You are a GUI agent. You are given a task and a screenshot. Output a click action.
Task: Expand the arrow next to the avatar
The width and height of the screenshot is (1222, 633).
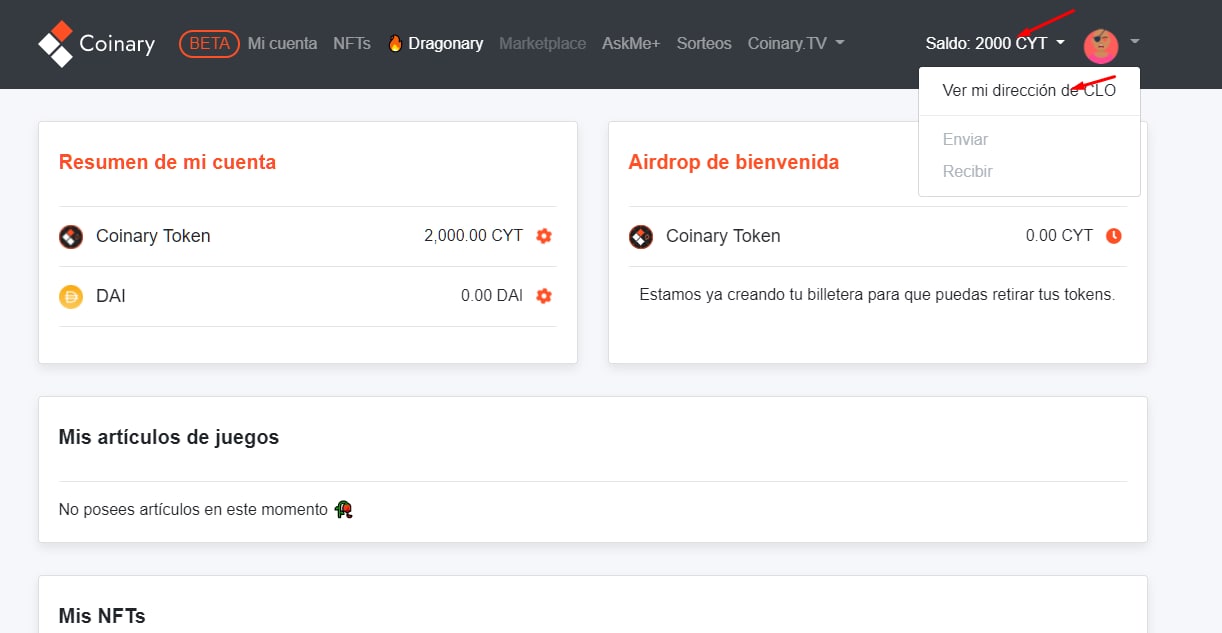[x=1134, y=42]
